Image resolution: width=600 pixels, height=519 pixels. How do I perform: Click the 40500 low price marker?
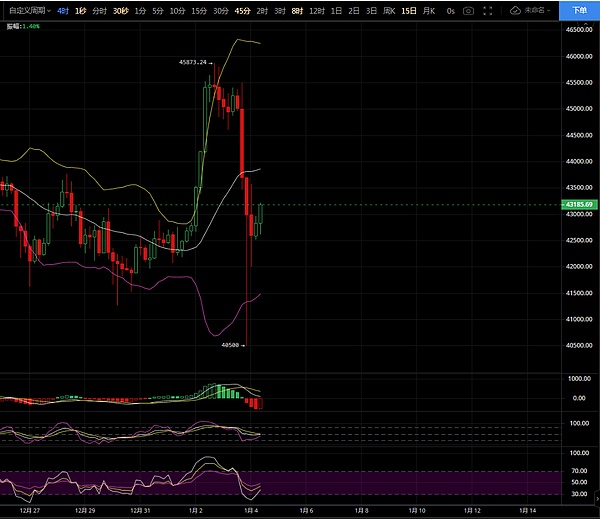tap(230, 344)
